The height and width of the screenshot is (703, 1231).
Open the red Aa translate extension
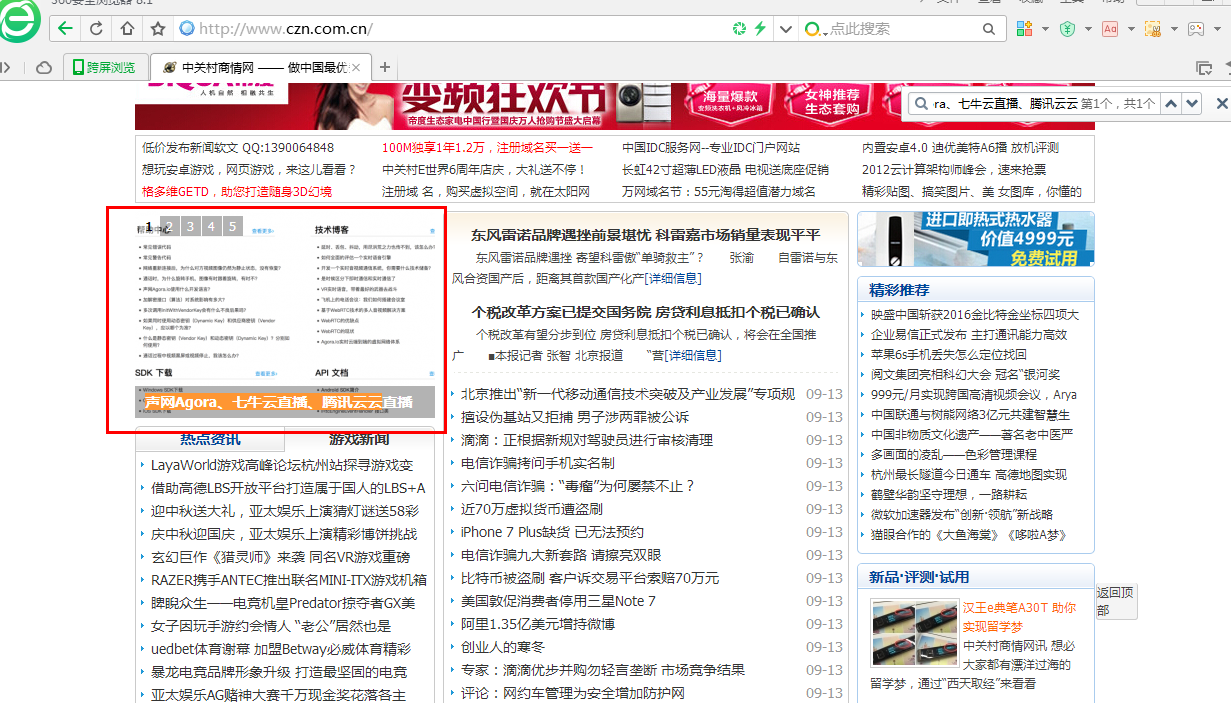(1110, 29)
